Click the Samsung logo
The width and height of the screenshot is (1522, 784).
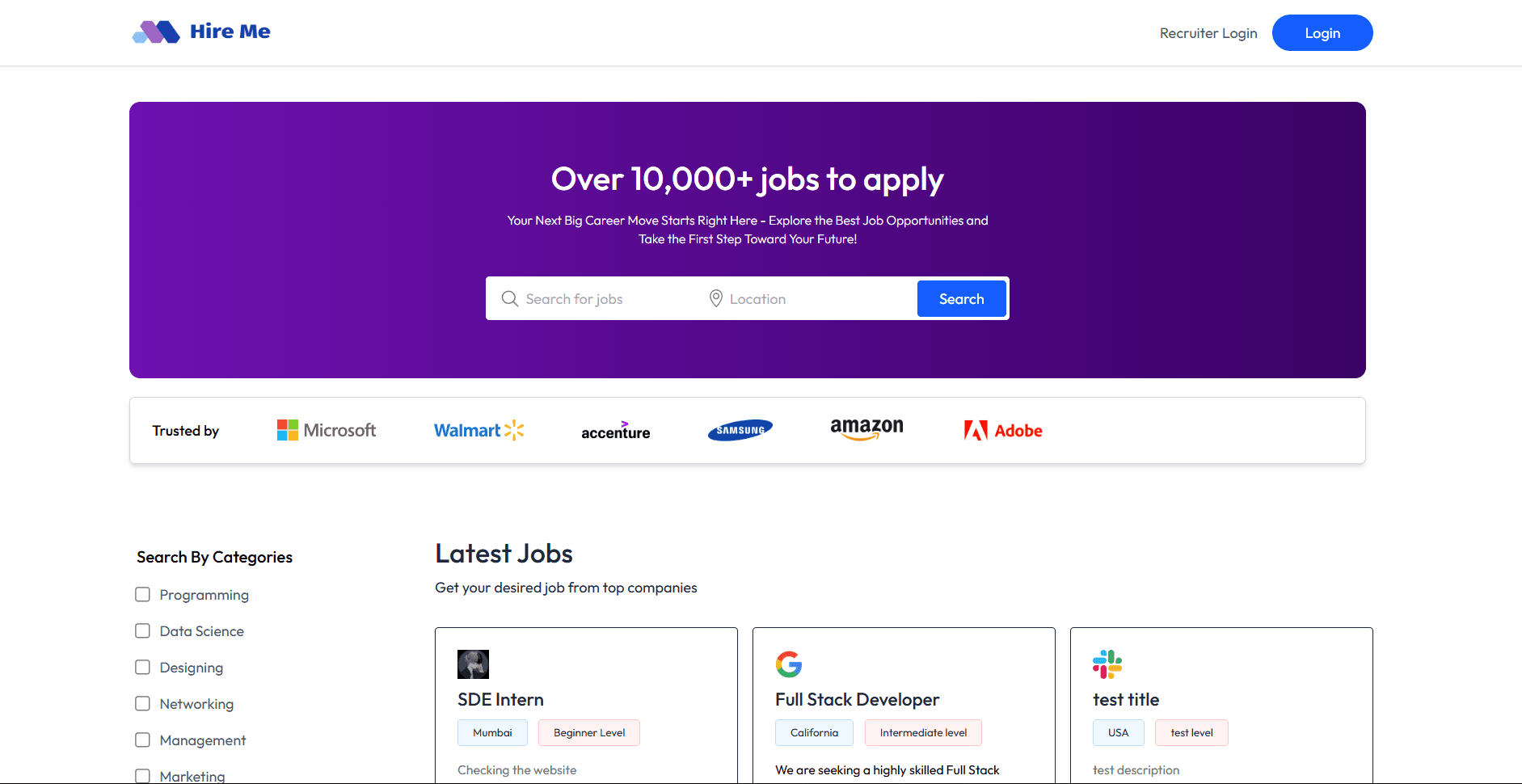tap(740, 430)
